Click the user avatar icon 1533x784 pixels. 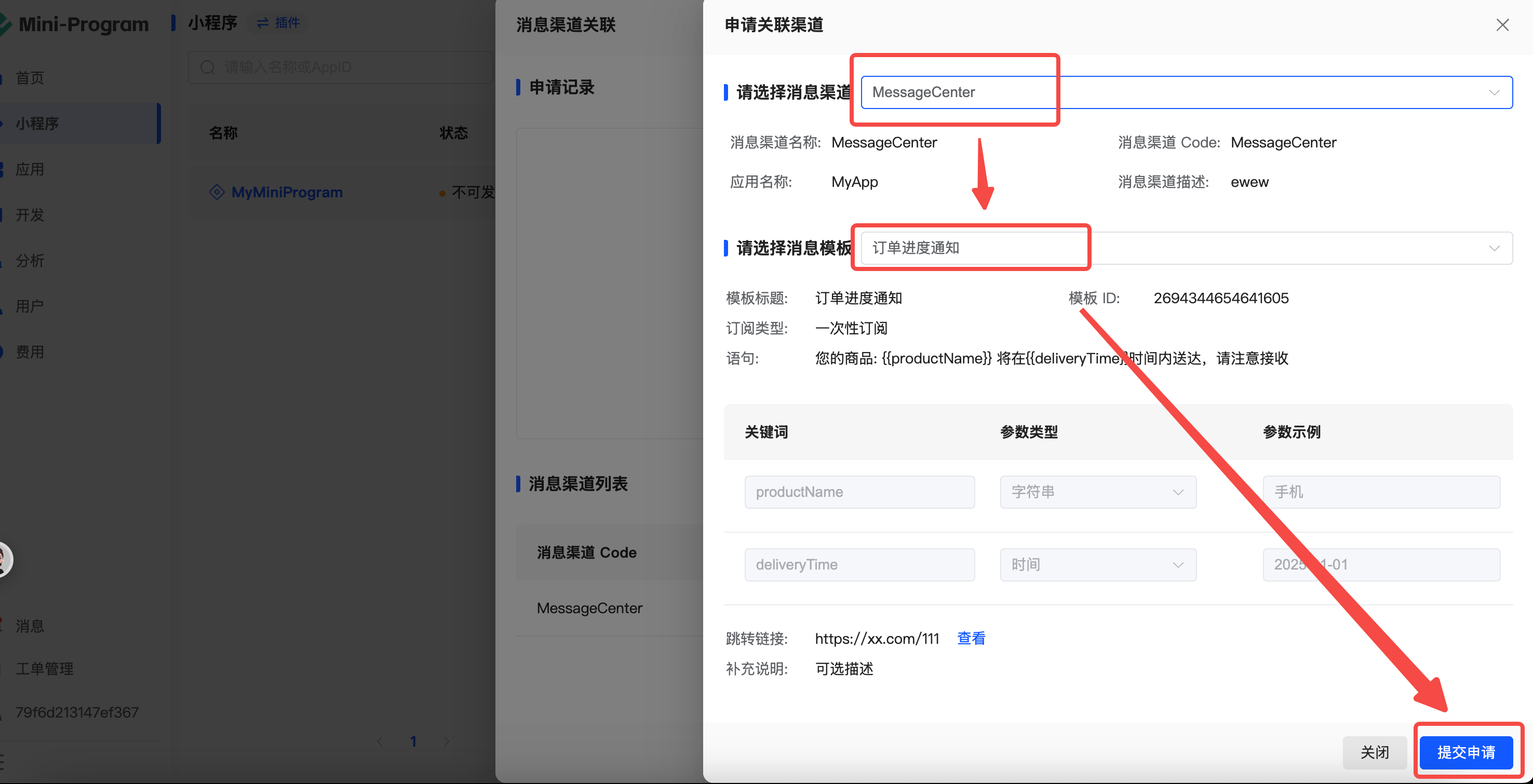pos(4,559)
